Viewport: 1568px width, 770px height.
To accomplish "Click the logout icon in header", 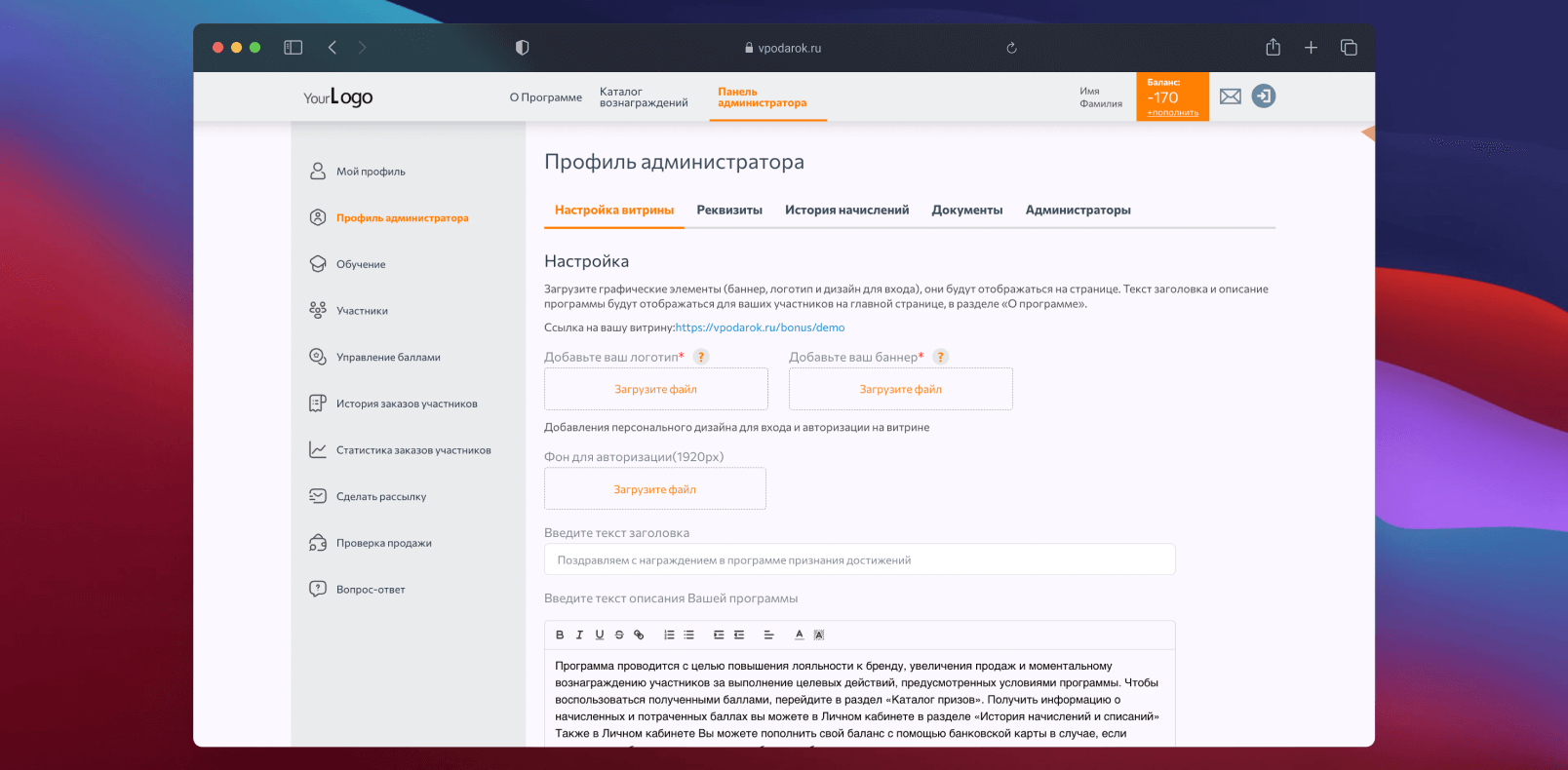I will coord(1264,96).
